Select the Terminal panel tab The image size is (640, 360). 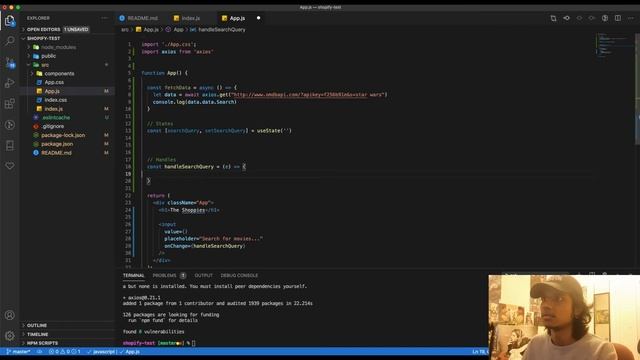133,276
